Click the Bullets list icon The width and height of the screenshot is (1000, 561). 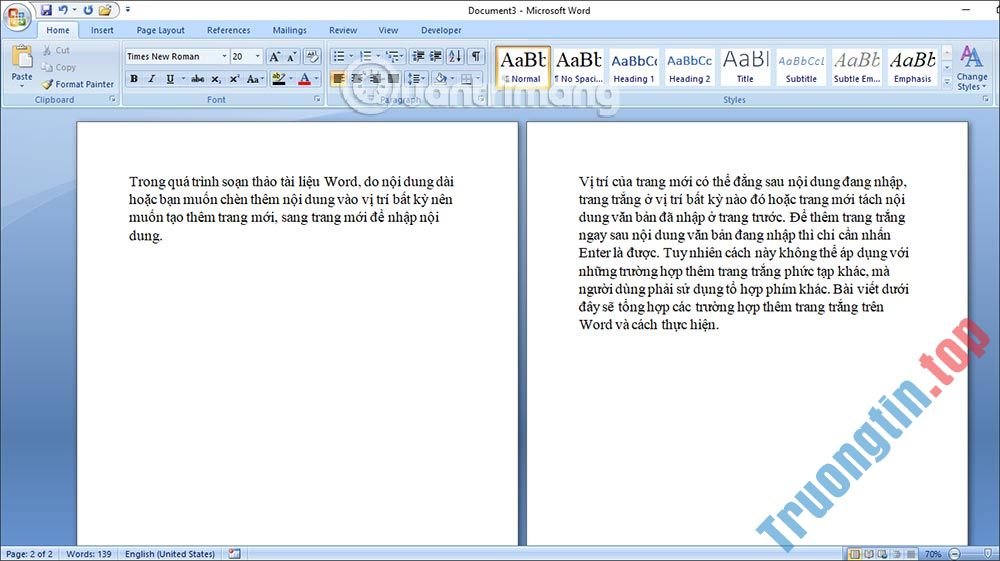pos(339,56)
